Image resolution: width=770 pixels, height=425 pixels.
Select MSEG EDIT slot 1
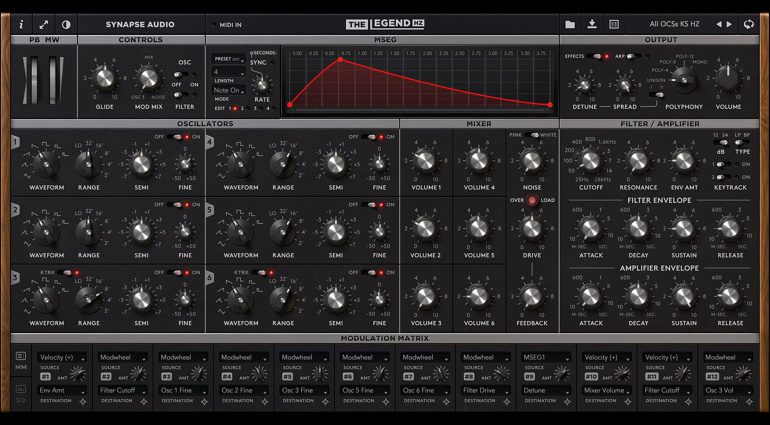coord(233,108)
